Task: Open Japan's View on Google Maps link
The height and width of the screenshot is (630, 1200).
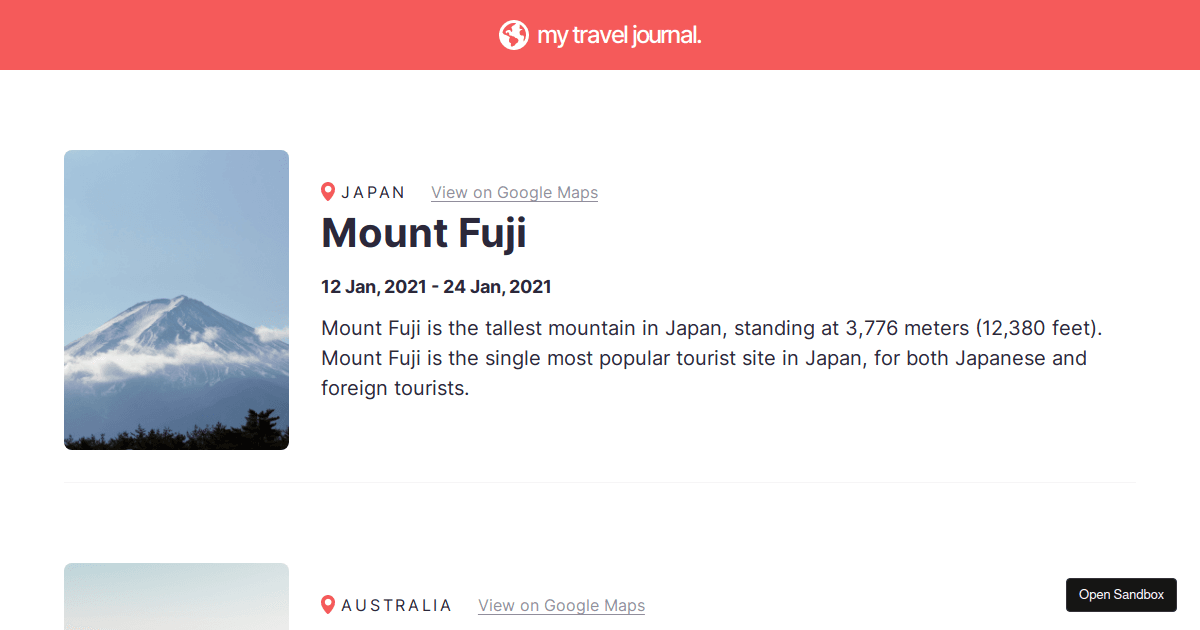Action: tap(514, 193)
